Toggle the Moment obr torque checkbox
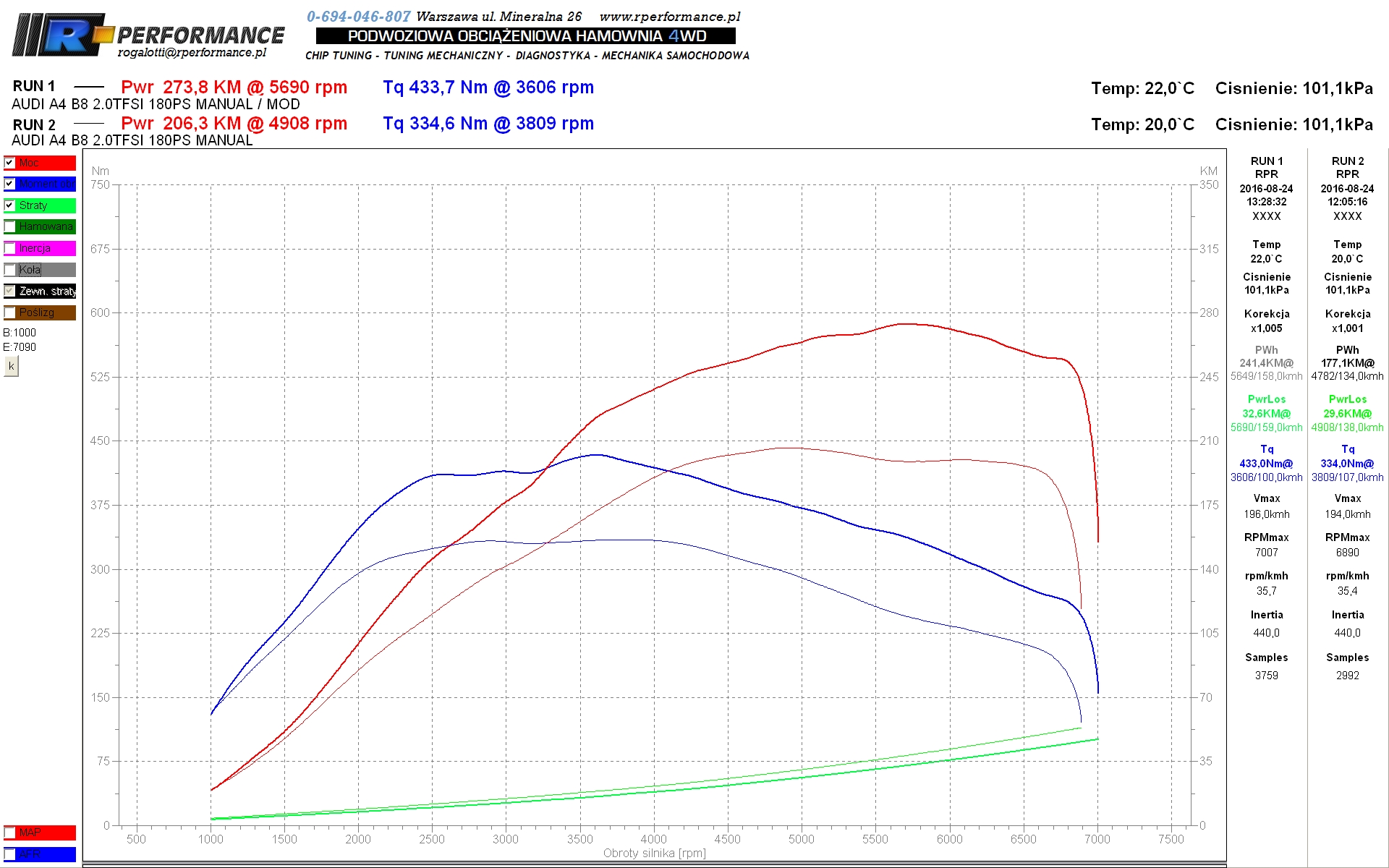The image size is (1389, 868). [x=9, y=184]
